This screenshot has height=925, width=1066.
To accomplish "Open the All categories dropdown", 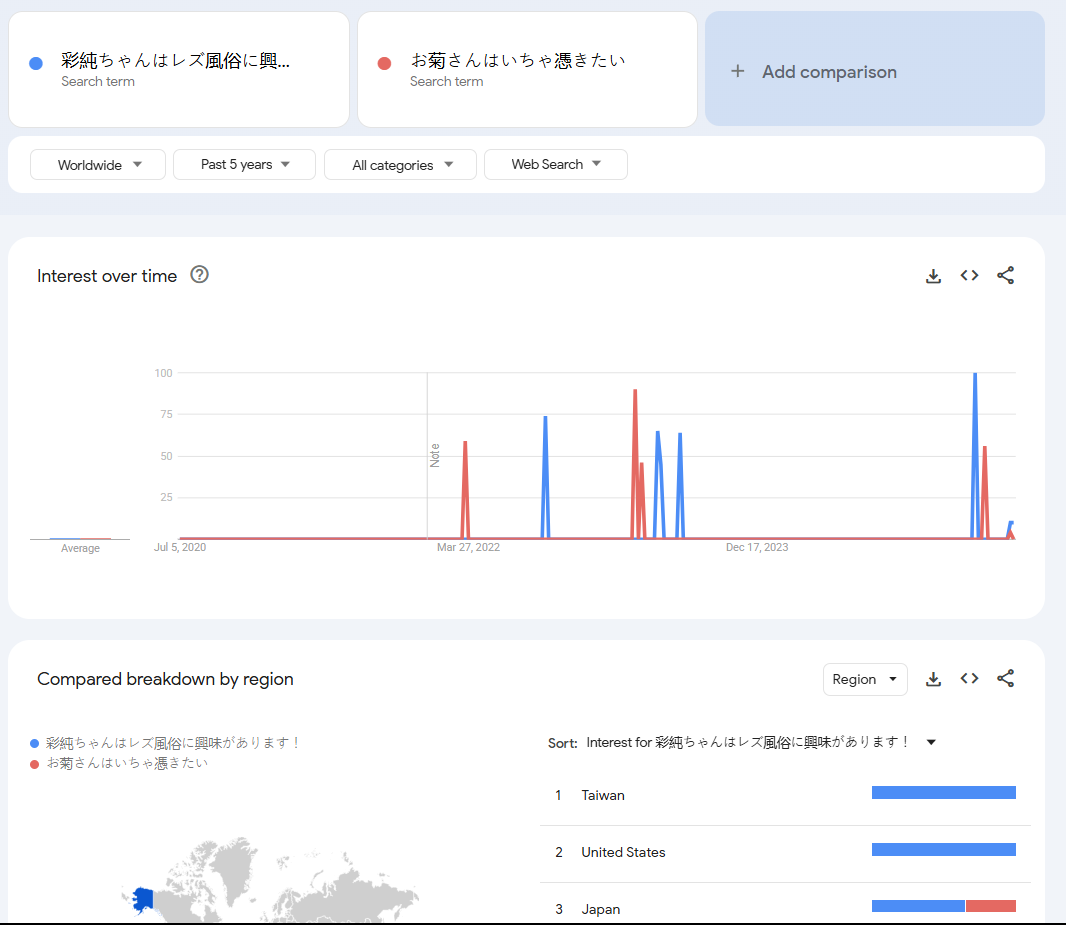I will (400, 164).
